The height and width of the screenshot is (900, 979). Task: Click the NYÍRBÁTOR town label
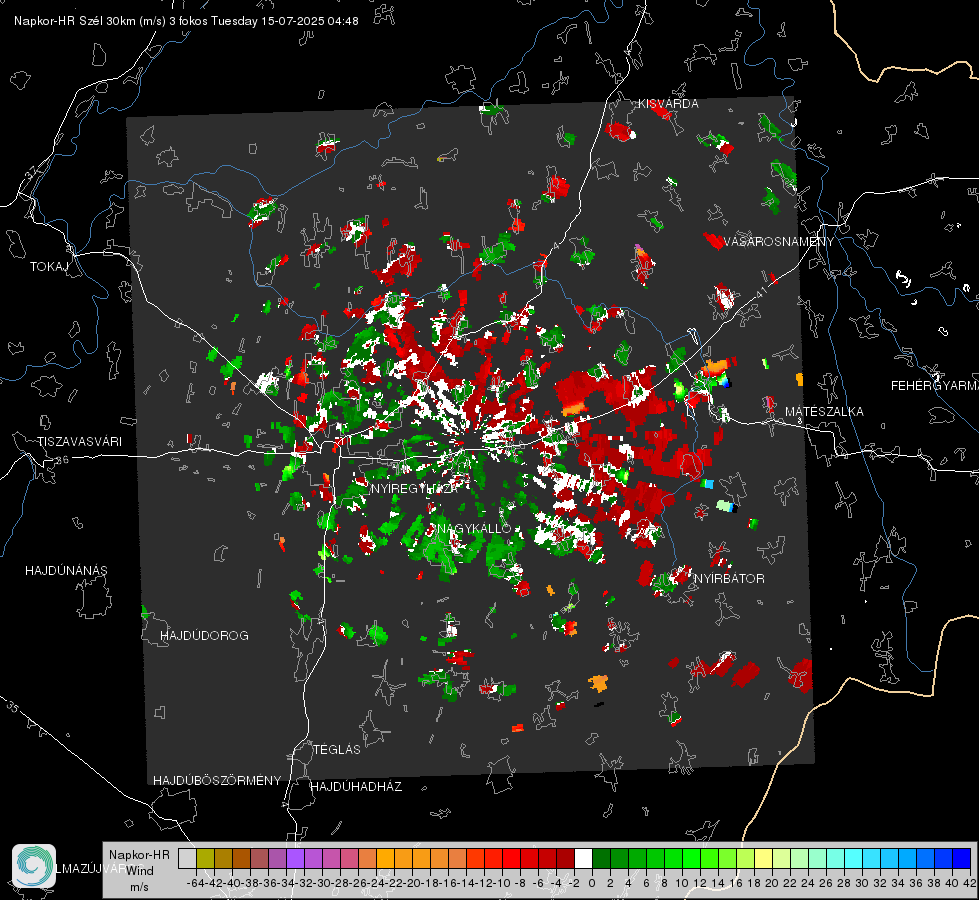click(x=729, y=579)
